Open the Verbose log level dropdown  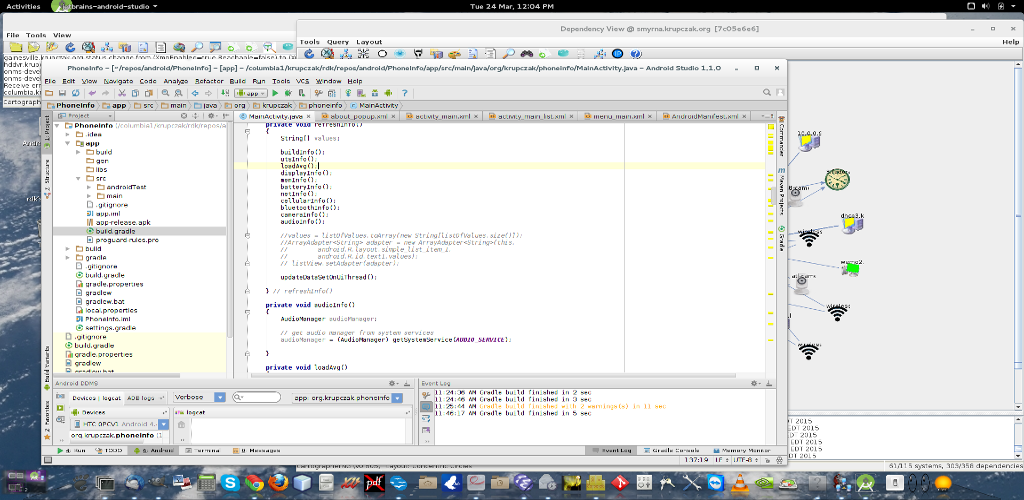[196, 397]
